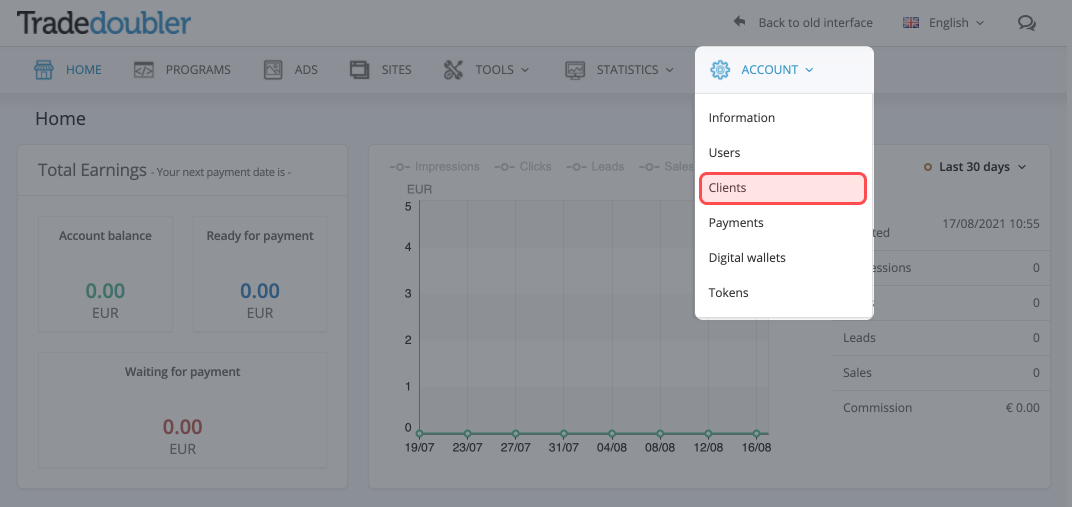Open Digital wallets menu entry
Screen dimensions: 1072x507
click(x=747, y=258)
